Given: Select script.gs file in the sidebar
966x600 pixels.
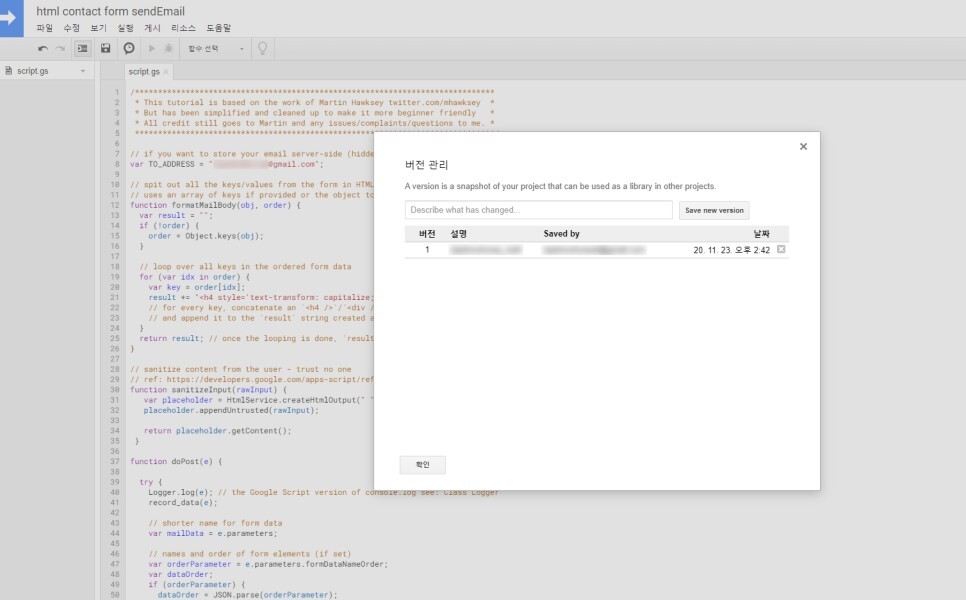Looking at the screenshot, I should 33,71.
